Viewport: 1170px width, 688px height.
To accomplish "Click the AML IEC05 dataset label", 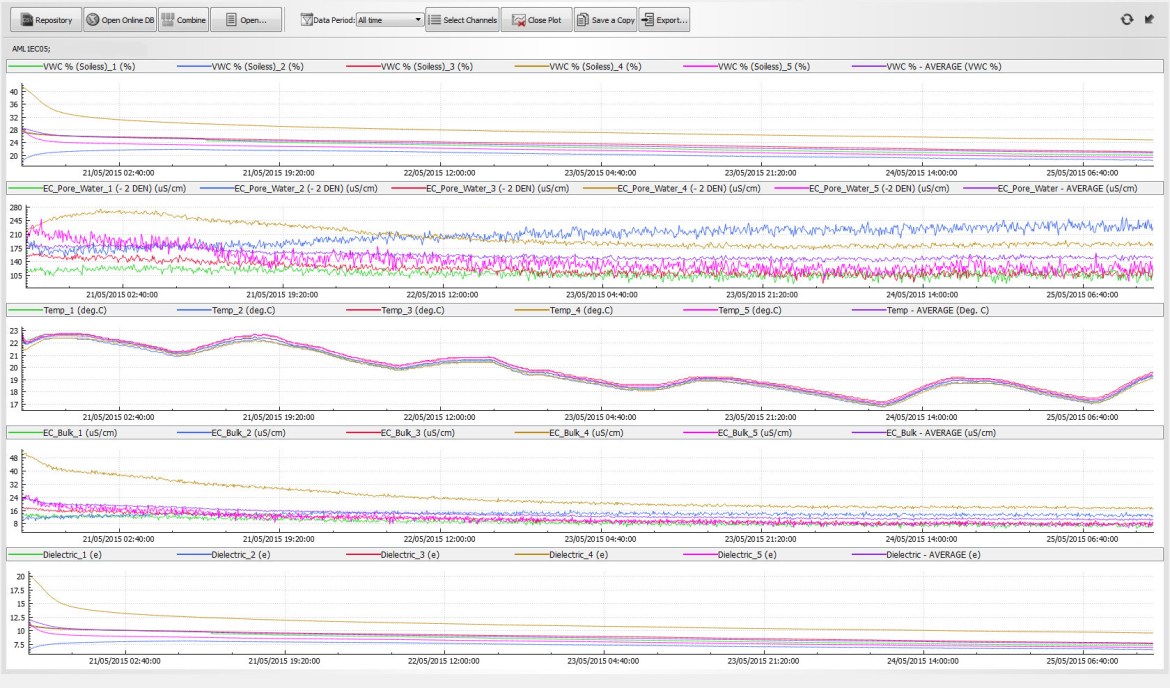I will tap(32, 47).
